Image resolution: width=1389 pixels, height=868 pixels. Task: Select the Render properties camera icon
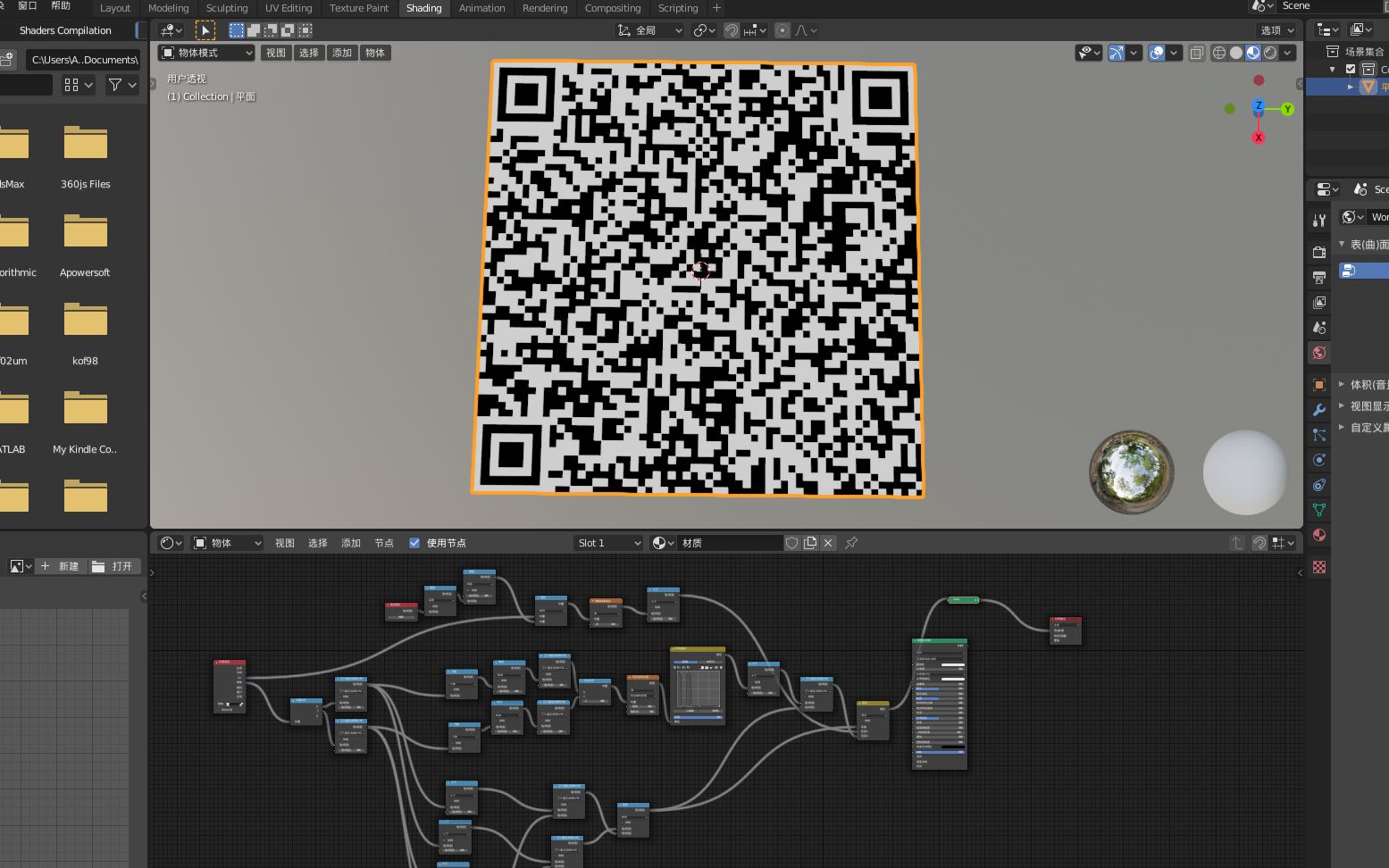[x=1318, y=251]
